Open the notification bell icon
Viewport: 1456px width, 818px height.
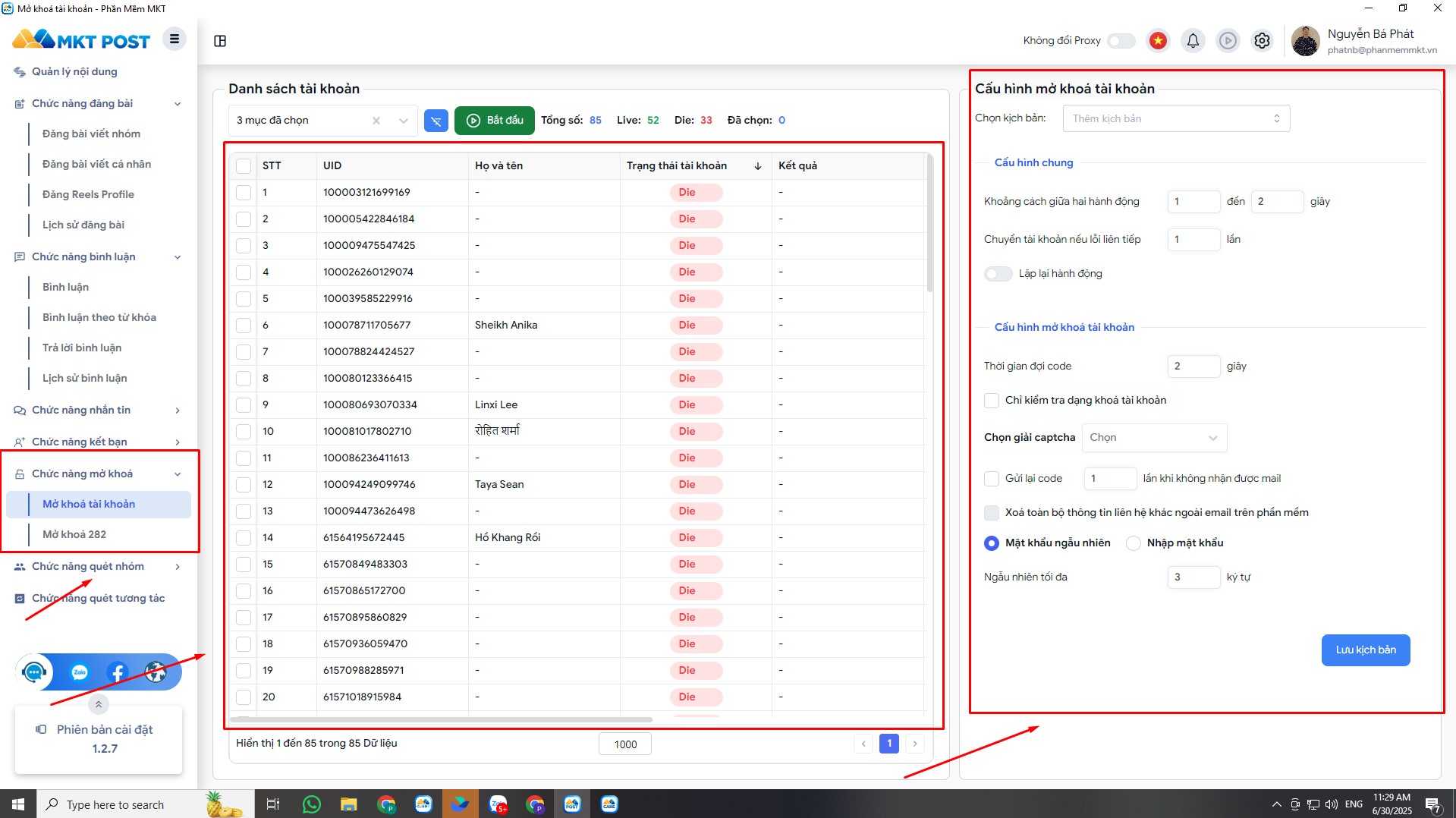[x=1193, y=40]
